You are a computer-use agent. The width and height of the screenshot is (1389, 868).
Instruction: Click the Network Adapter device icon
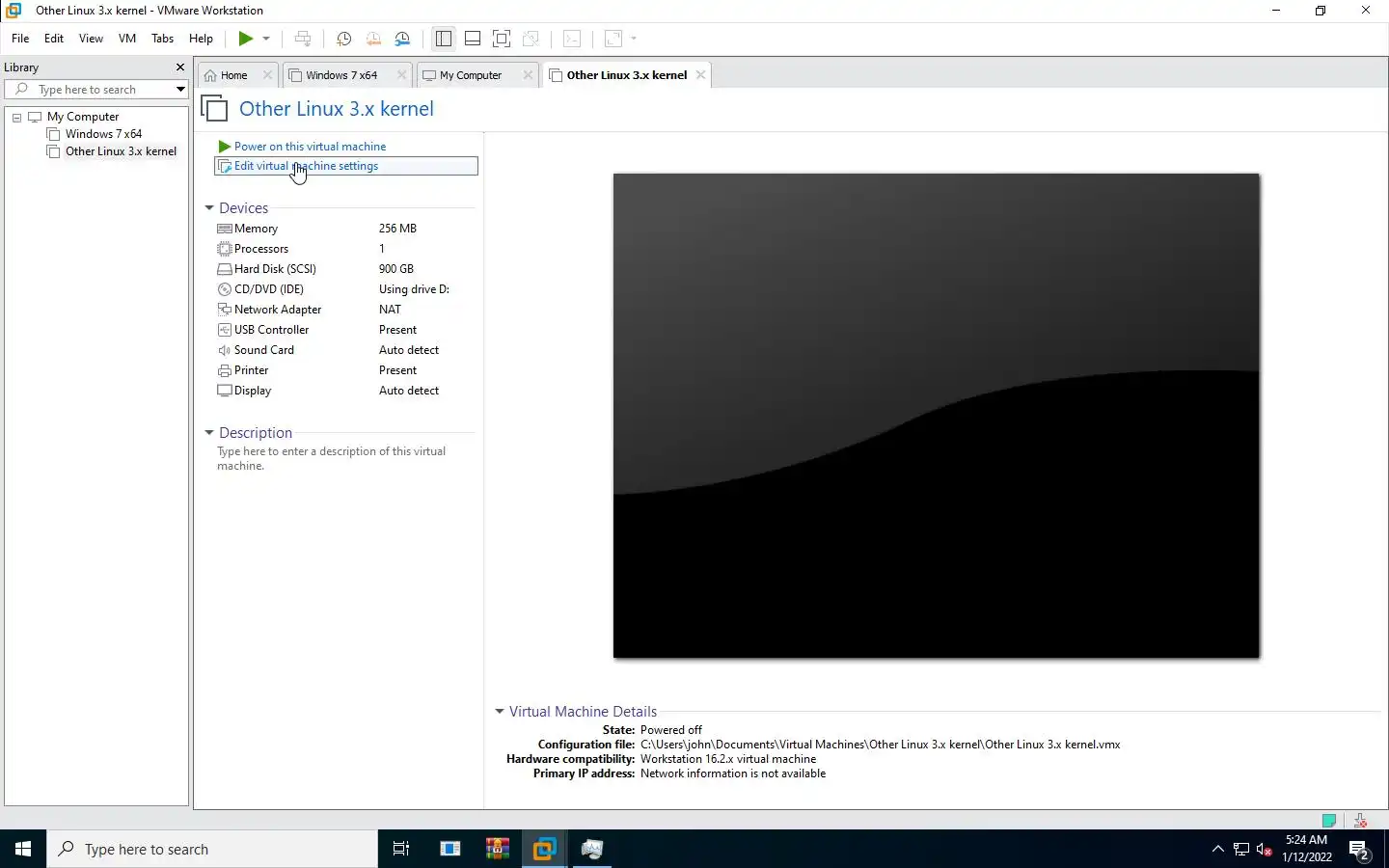[x=225, y=310]
